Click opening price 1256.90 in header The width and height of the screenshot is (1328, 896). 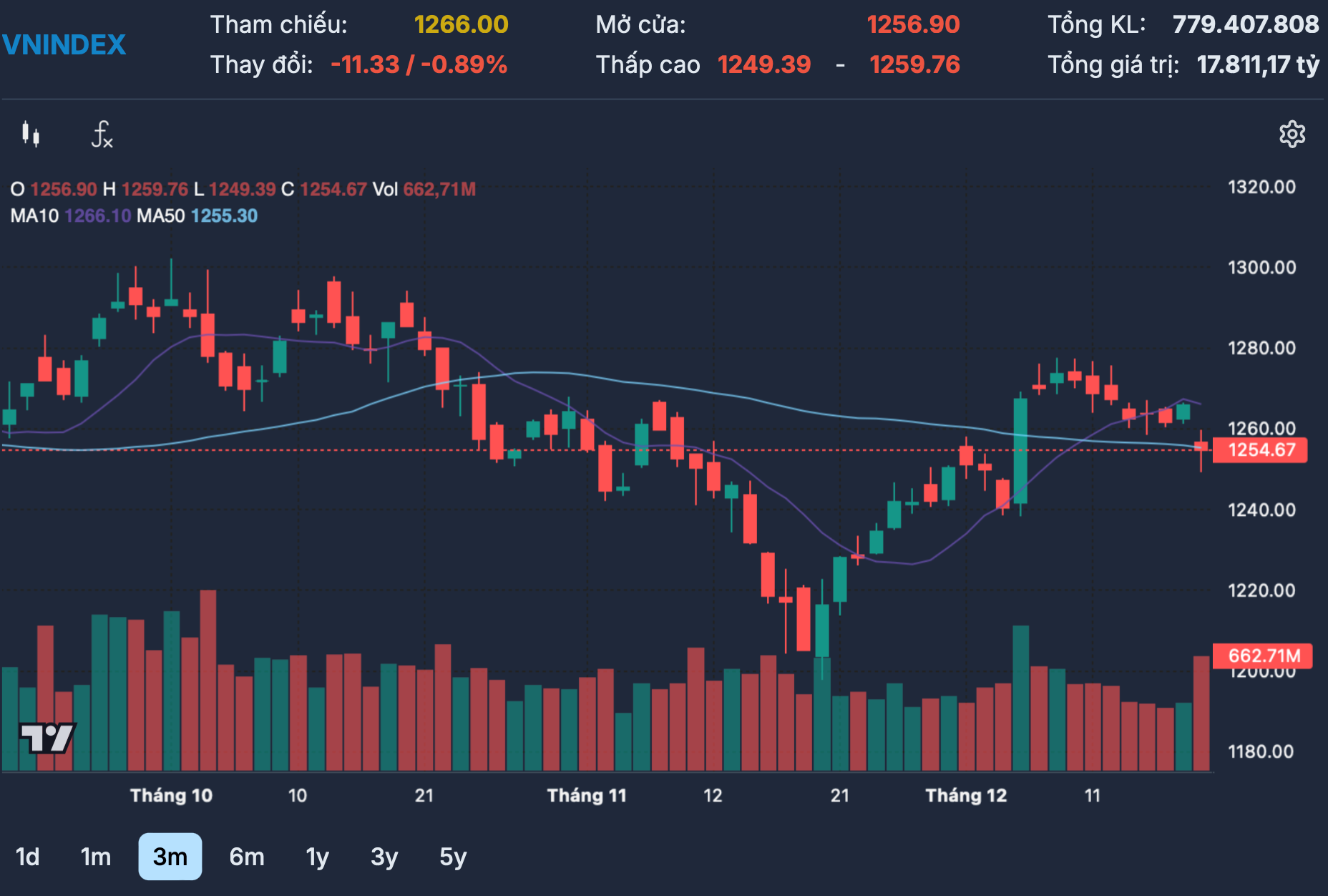point(913,24)
